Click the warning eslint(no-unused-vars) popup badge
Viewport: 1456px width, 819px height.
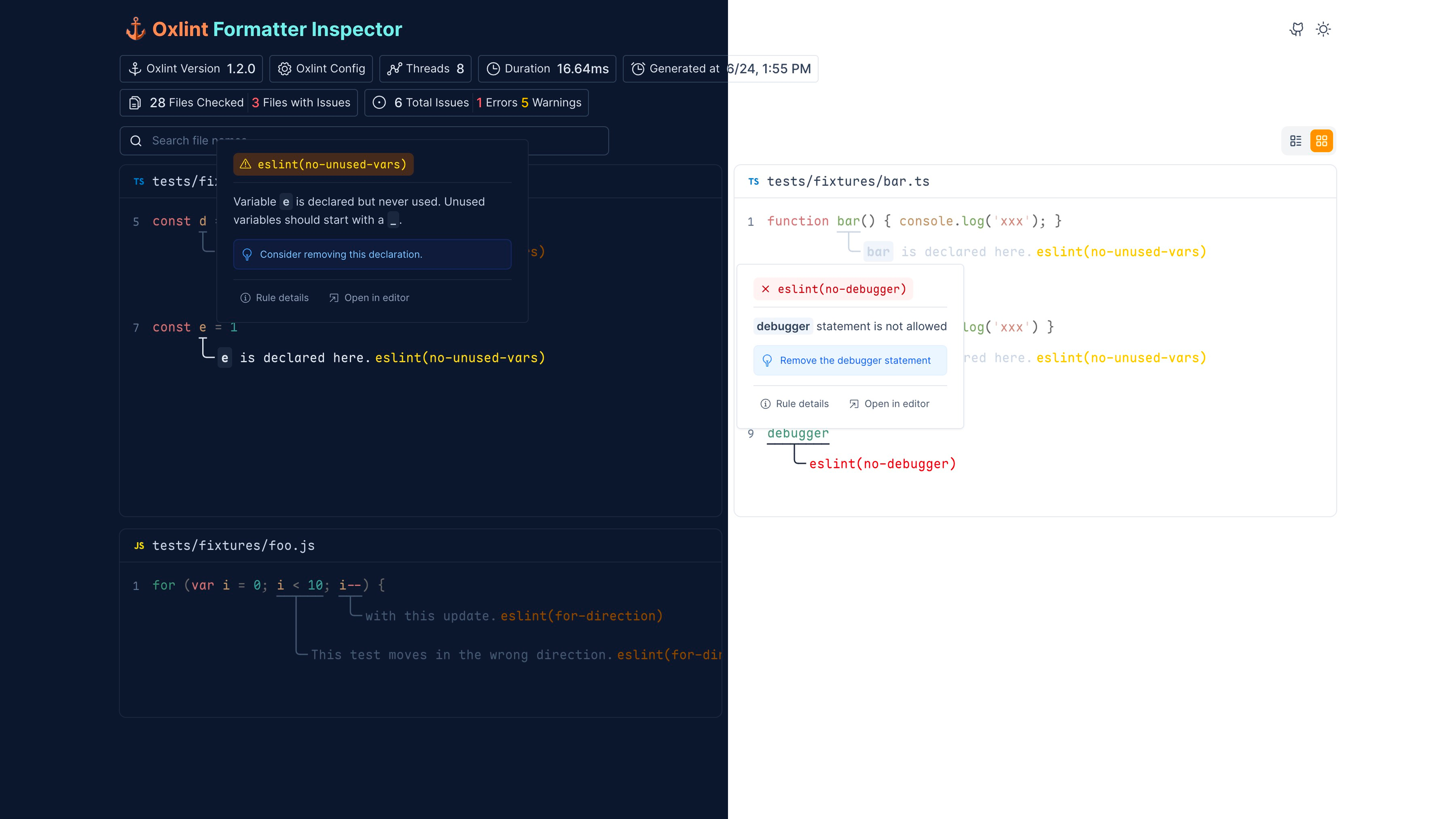[x=323, y=165]
